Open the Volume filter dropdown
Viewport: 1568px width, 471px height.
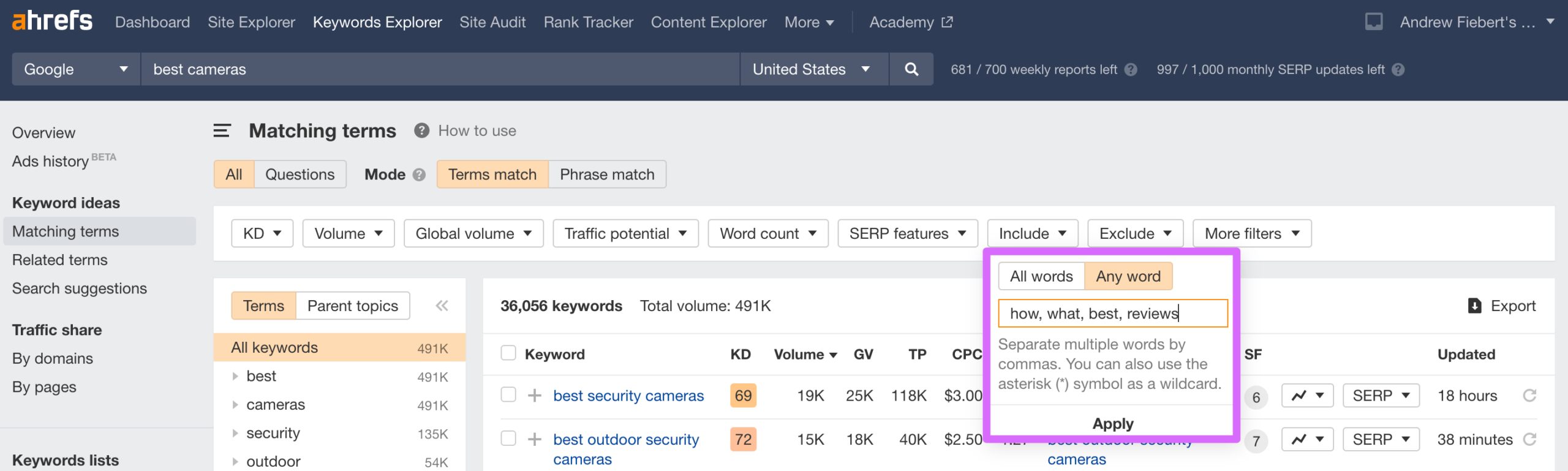coord(349,233)
